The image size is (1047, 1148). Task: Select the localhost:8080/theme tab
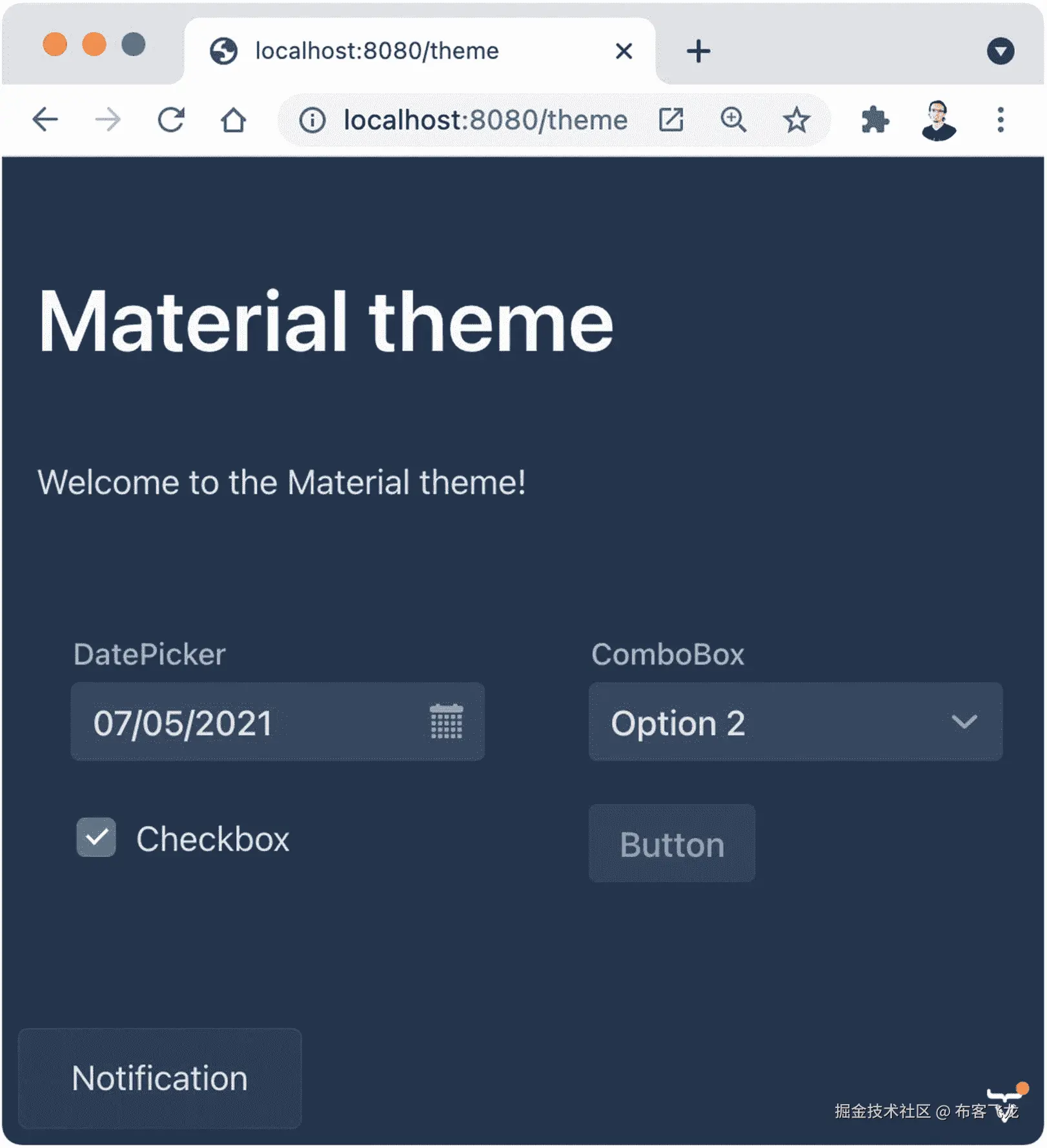(x=420, y=51)
